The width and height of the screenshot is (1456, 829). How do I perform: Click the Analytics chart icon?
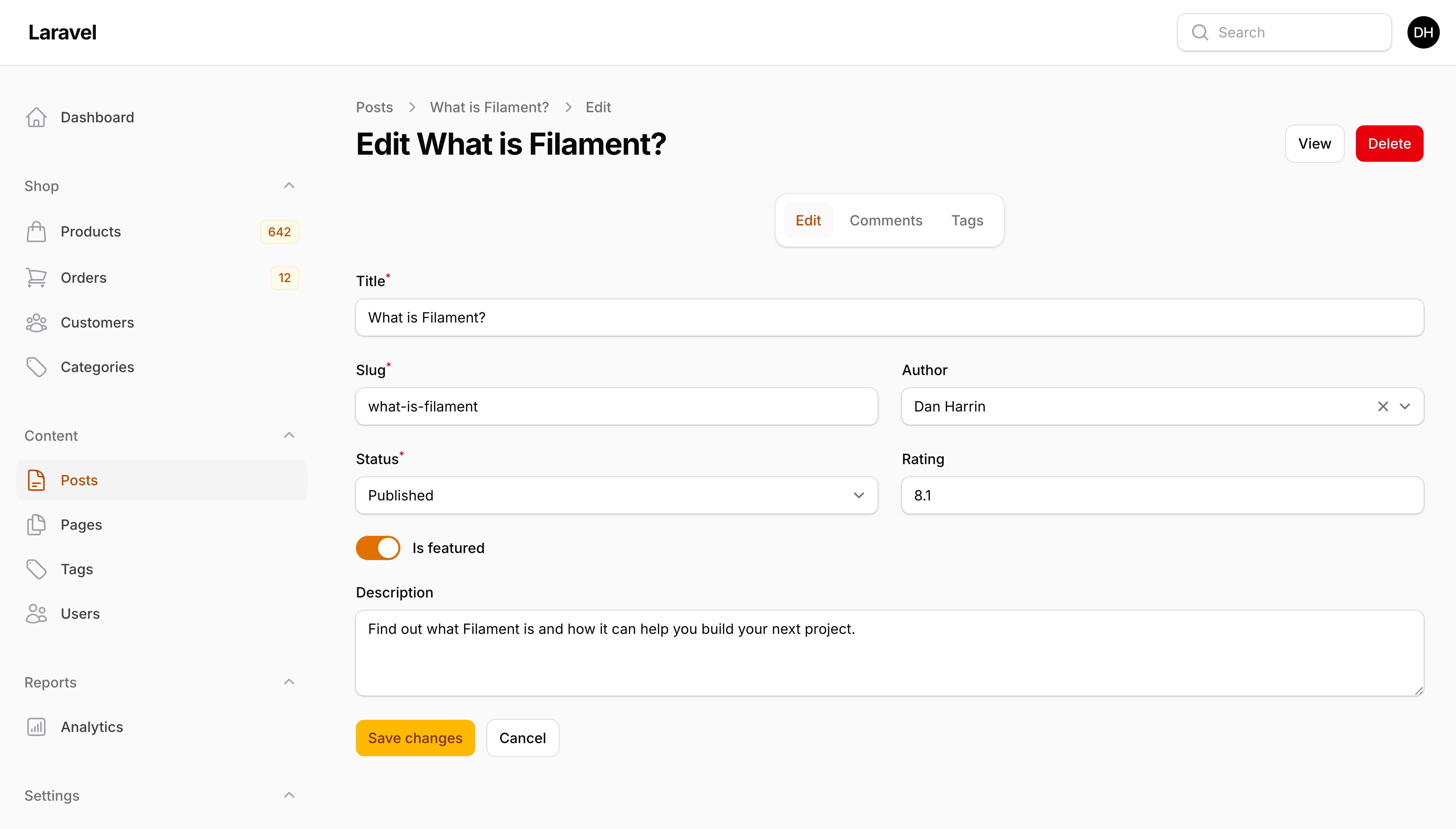(36, 727)
